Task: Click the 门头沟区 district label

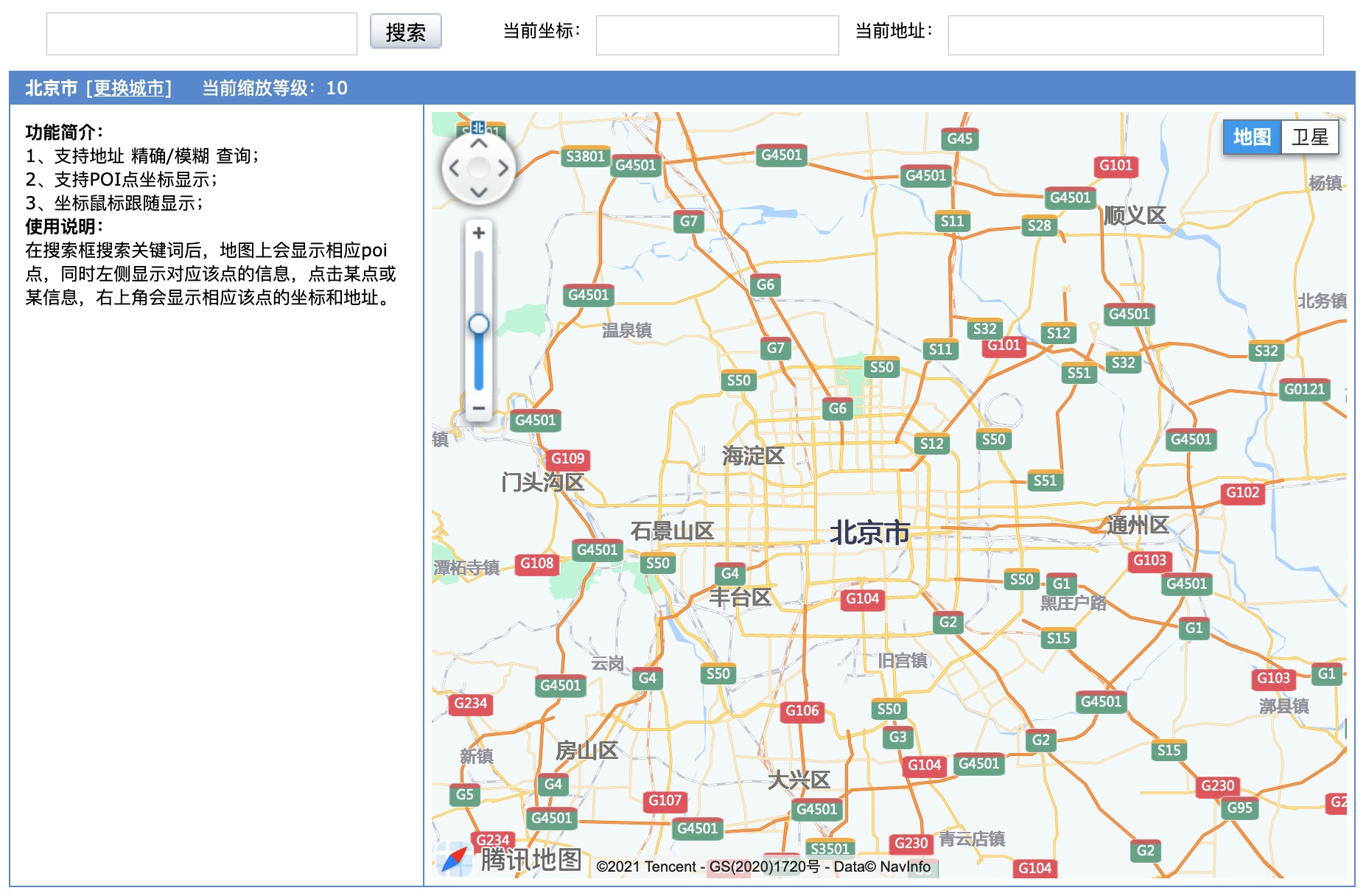Action: pyautogui.click(x=543, y=483)
